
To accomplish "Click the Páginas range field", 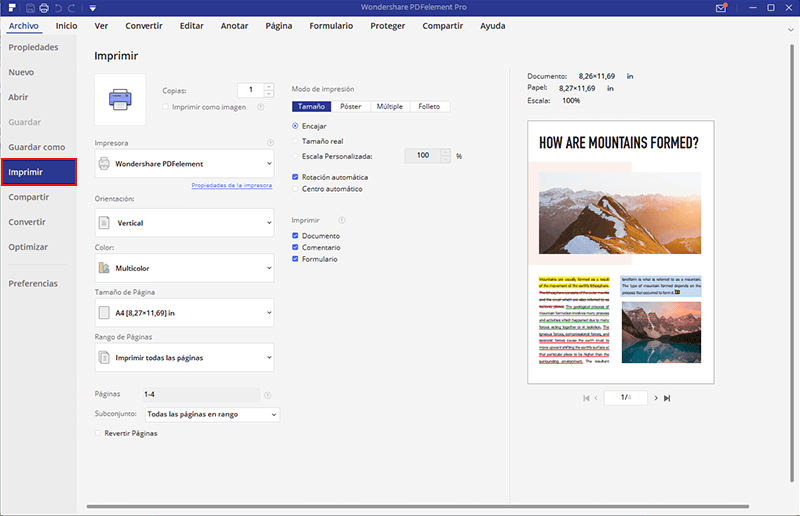I will click(x=202, y=395).
